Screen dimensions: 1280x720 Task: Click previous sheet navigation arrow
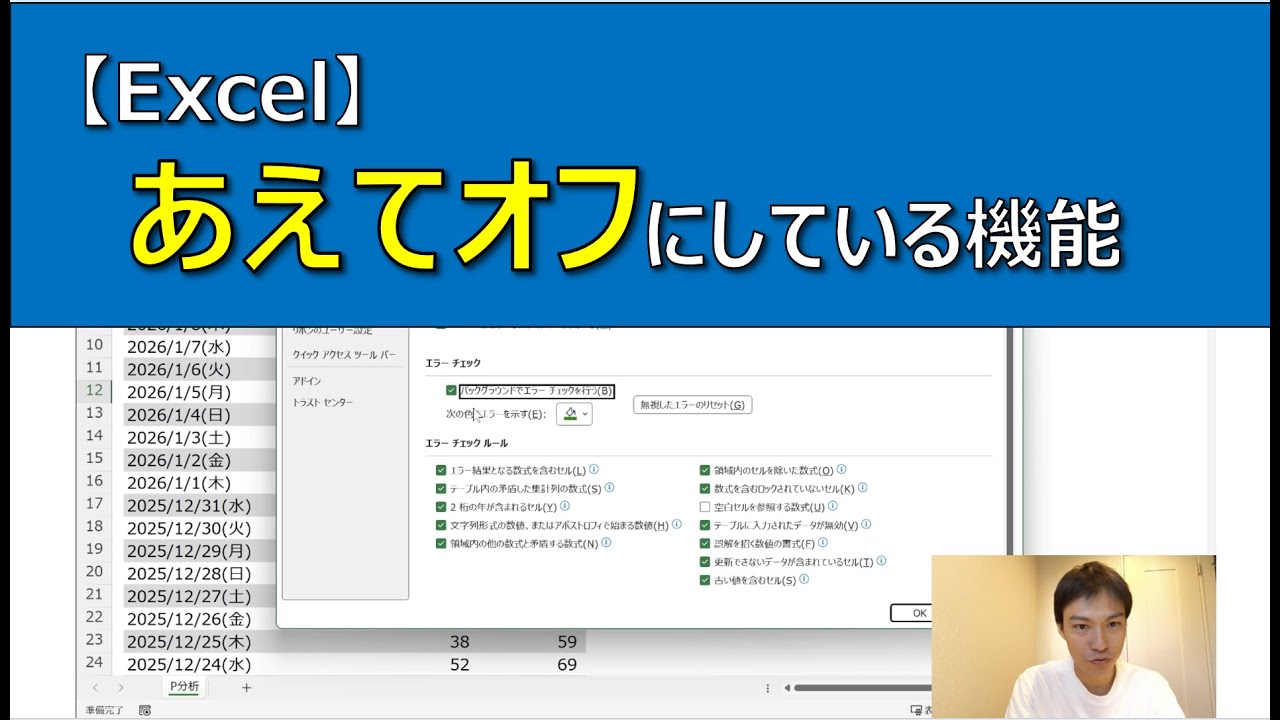tap(96, 687)
